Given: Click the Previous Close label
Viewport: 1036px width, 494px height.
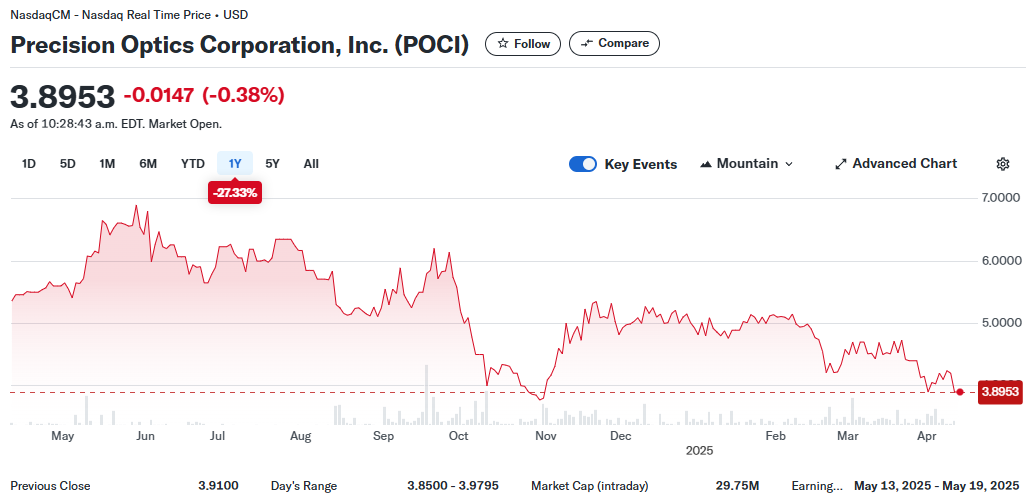Looking at the screenshot, I should (x=50, y=486).
